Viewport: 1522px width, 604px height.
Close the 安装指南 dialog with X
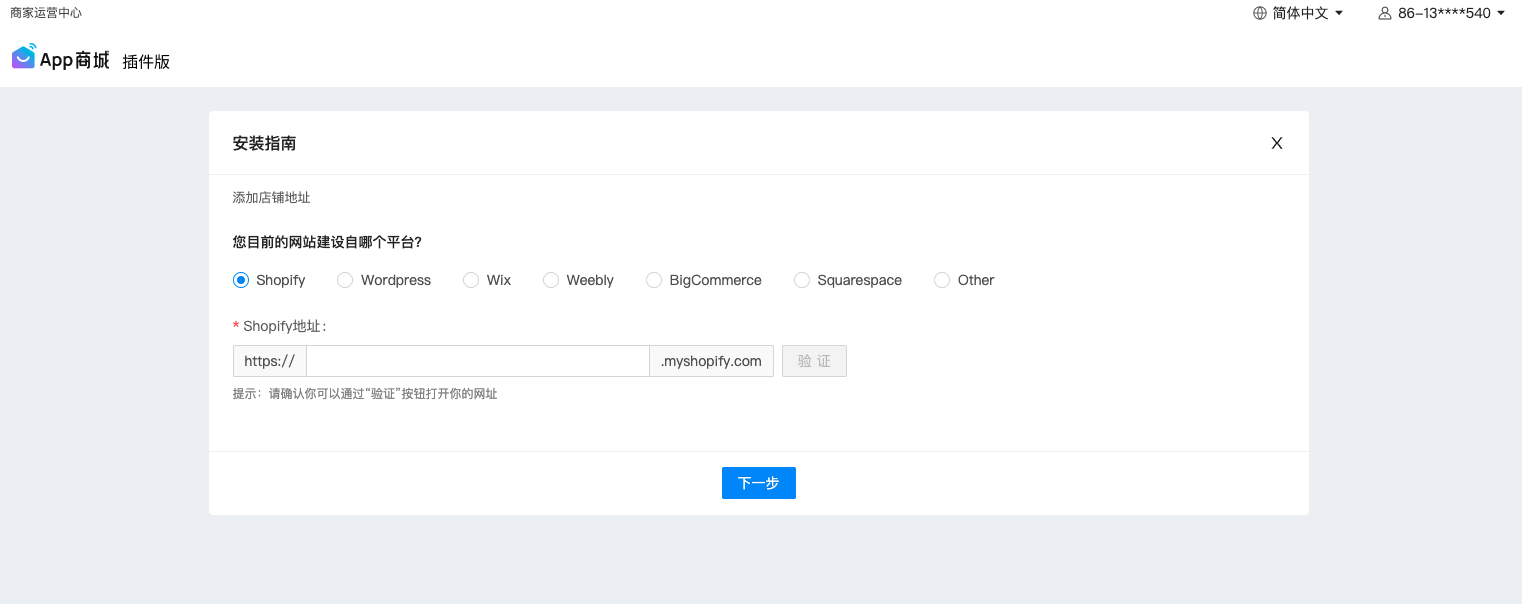tap(1277, 143)
